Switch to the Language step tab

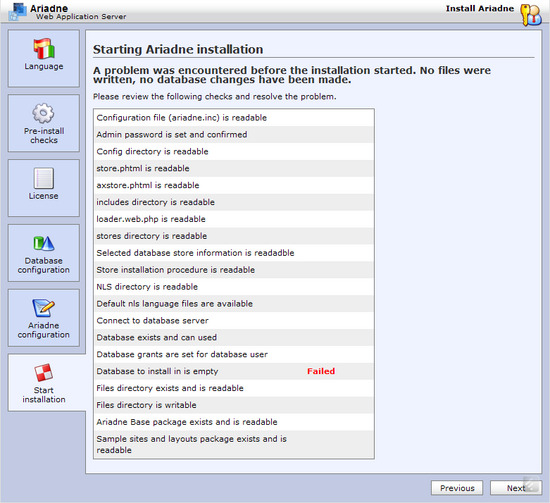point(44,58)
